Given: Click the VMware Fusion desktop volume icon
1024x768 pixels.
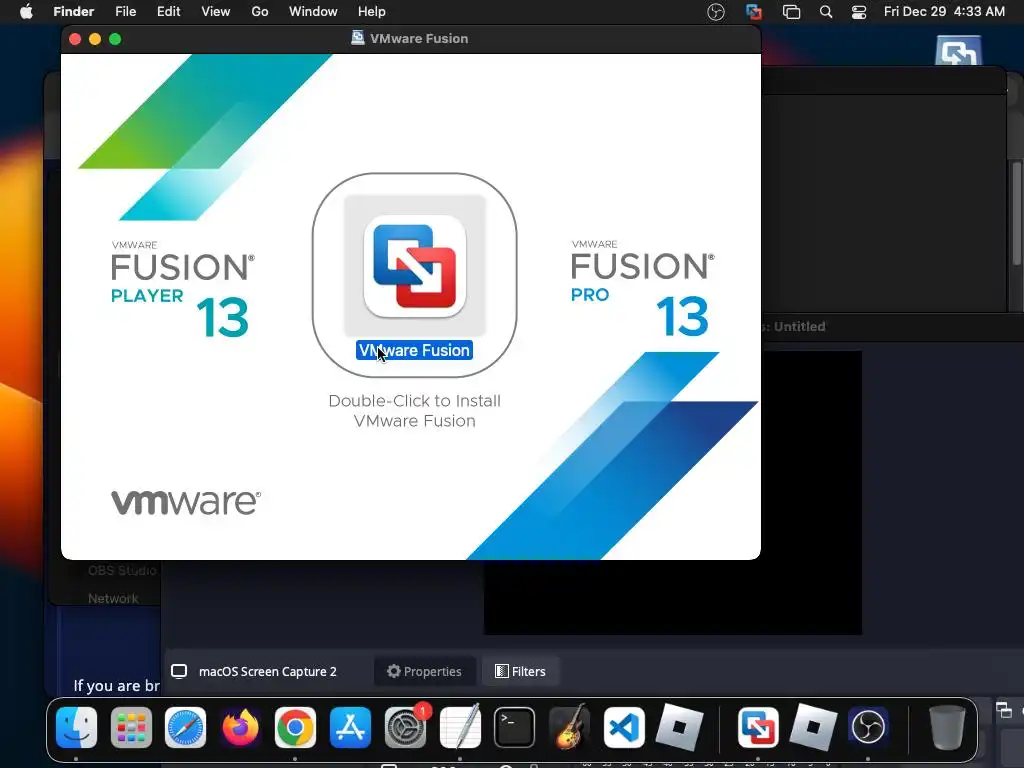Looking at the screenshot, I should pyautogui.click(x=958, y=51).
